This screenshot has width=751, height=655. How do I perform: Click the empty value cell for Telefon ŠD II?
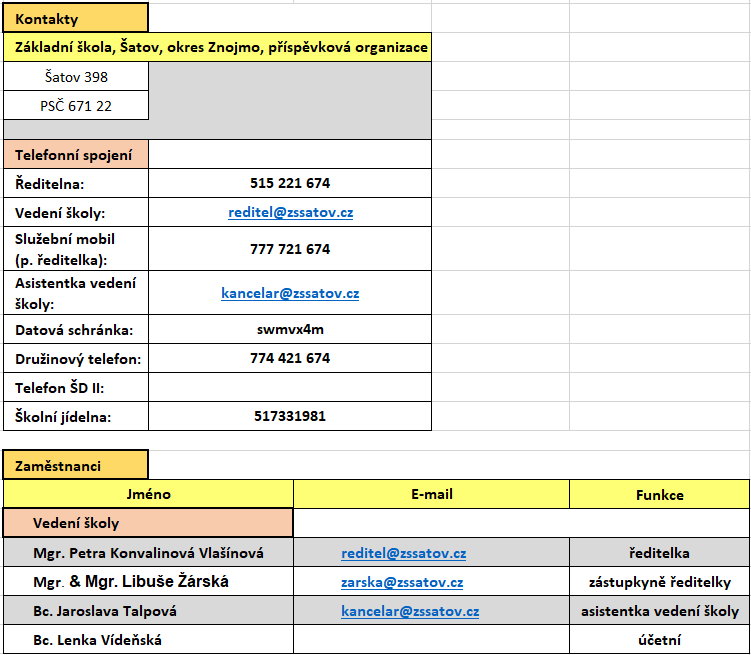290,387
